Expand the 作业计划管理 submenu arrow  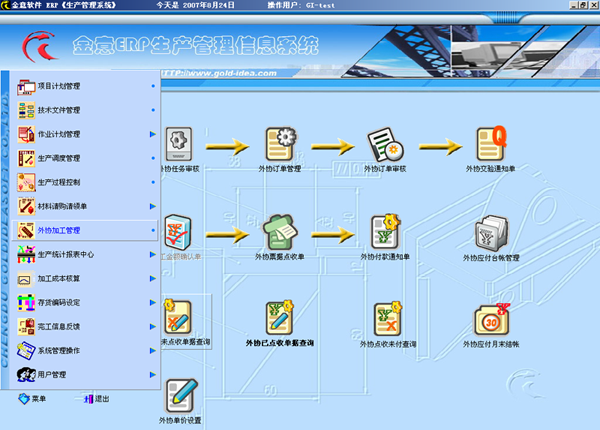[152, 134]
